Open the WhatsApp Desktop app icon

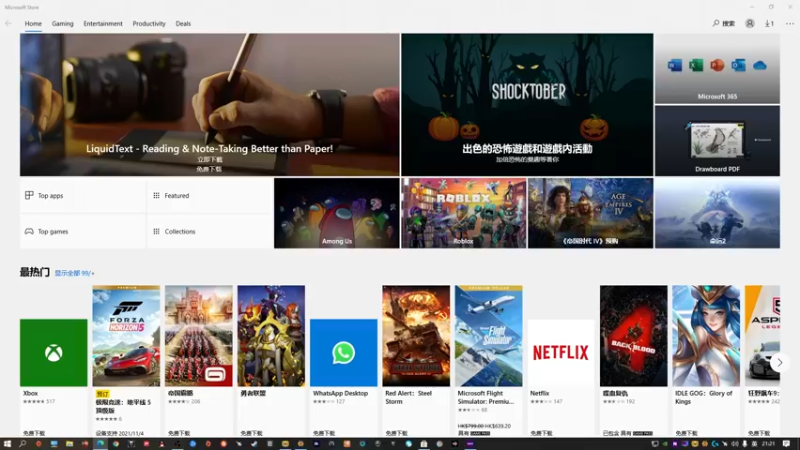(343, 353)
